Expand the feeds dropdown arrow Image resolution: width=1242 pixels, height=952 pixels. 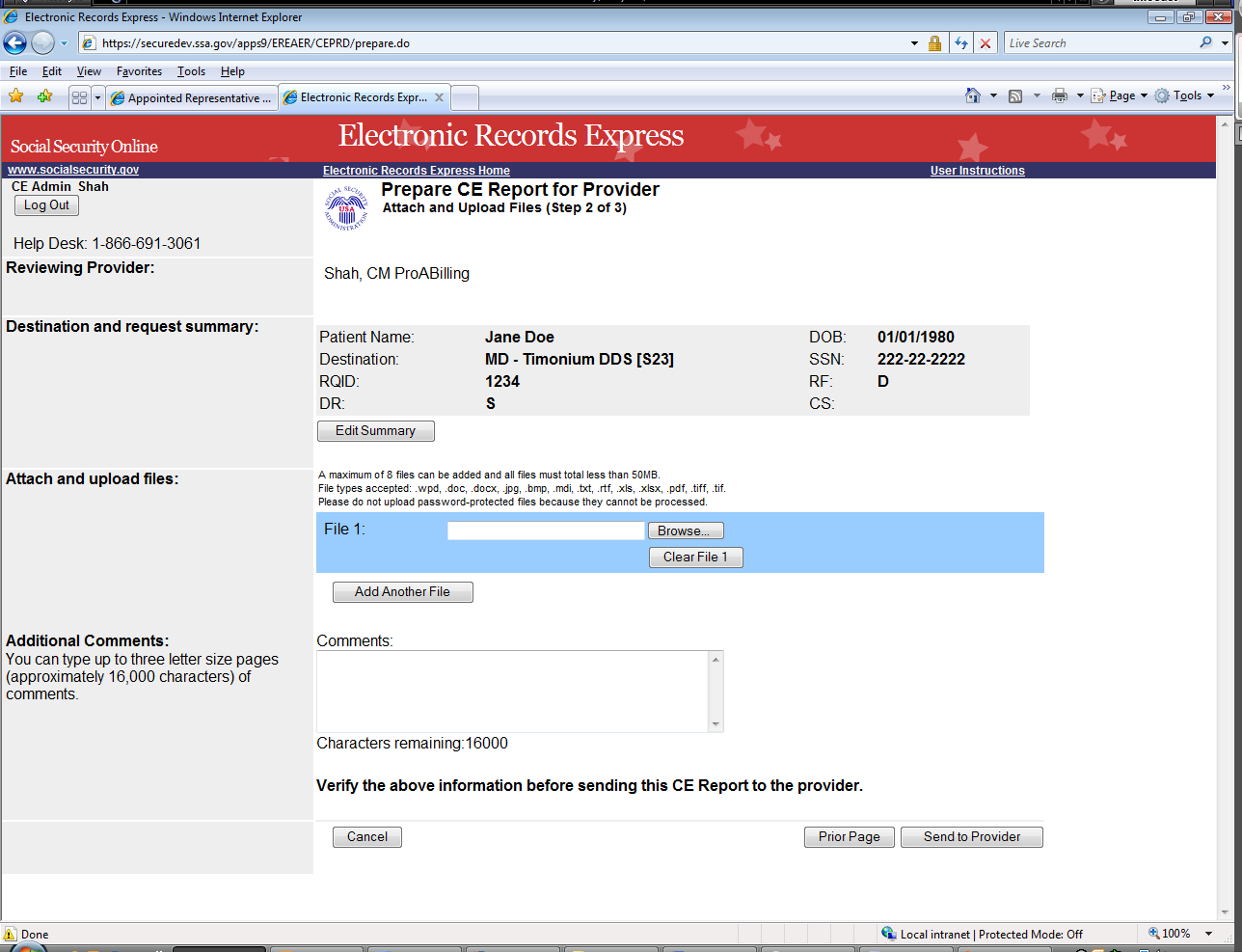tap(1037, 95)
